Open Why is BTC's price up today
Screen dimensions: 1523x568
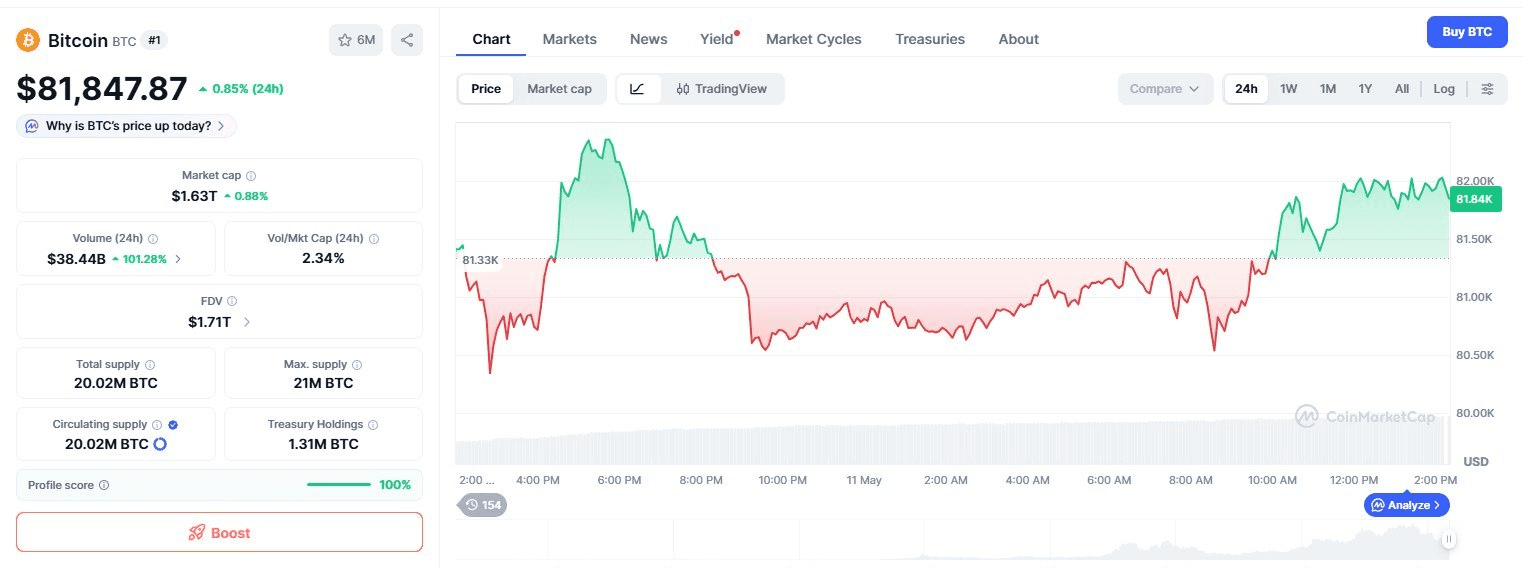point(127,126)
